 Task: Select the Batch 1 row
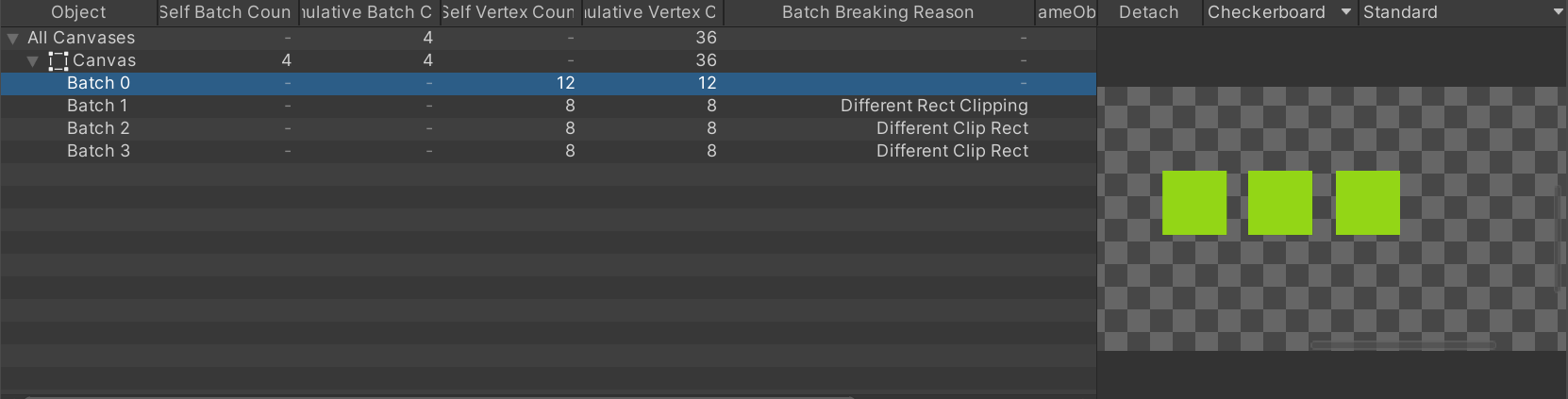548,106
